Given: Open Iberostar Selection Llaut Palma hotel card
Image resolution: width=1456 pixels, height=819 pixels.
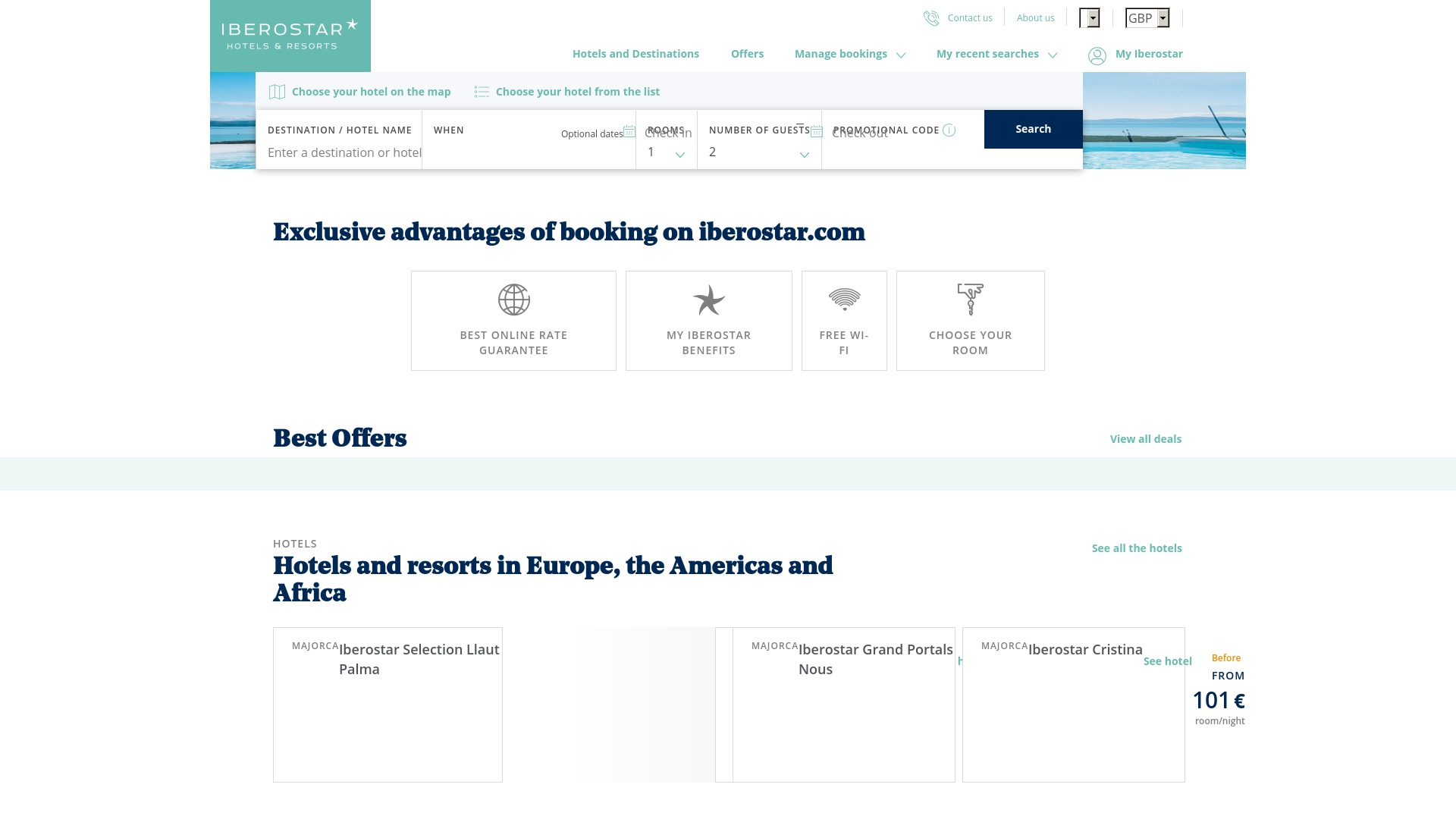Looking at the screenshot, I should click(388, 704).
